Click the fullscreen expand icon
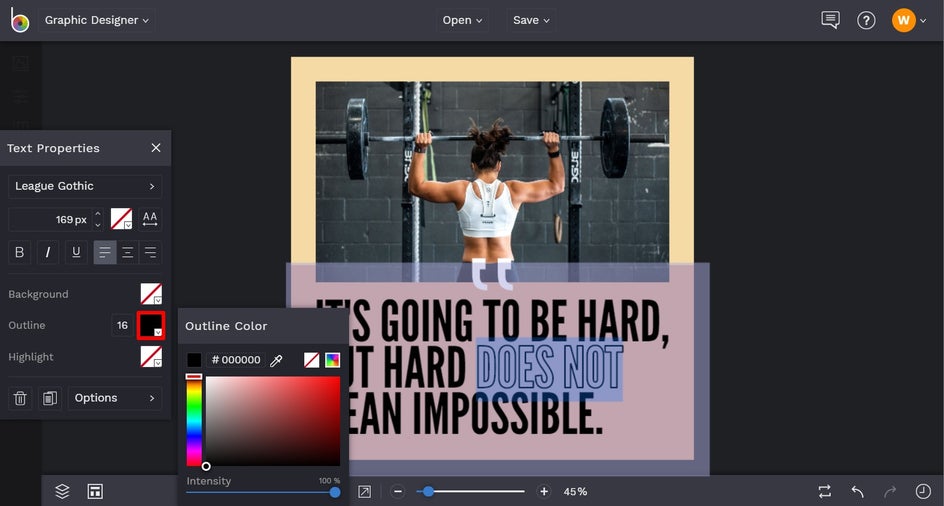944x506 pixels. tap(364, 492)
